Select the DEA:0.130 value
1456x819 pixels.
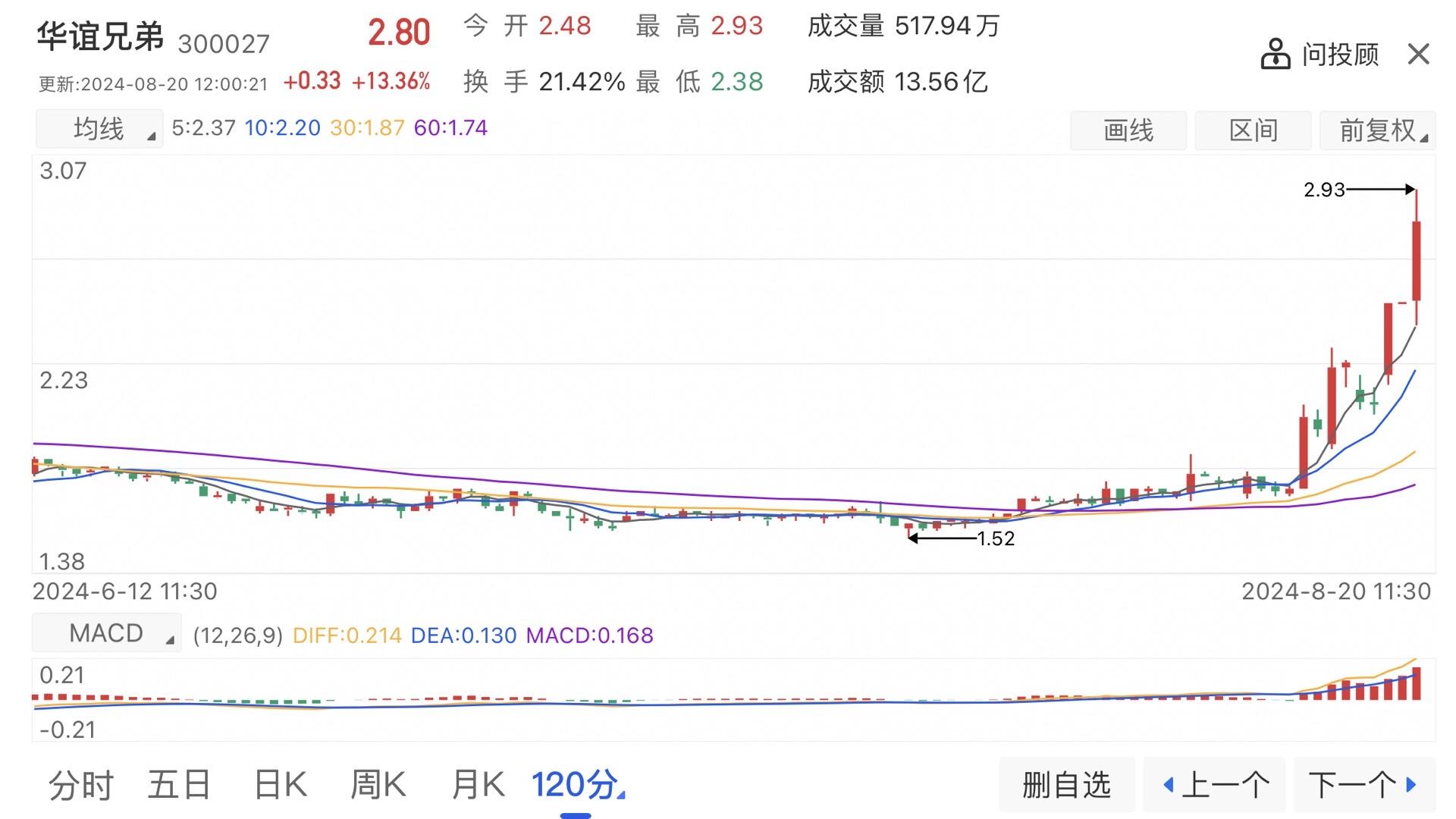(463, 635)
